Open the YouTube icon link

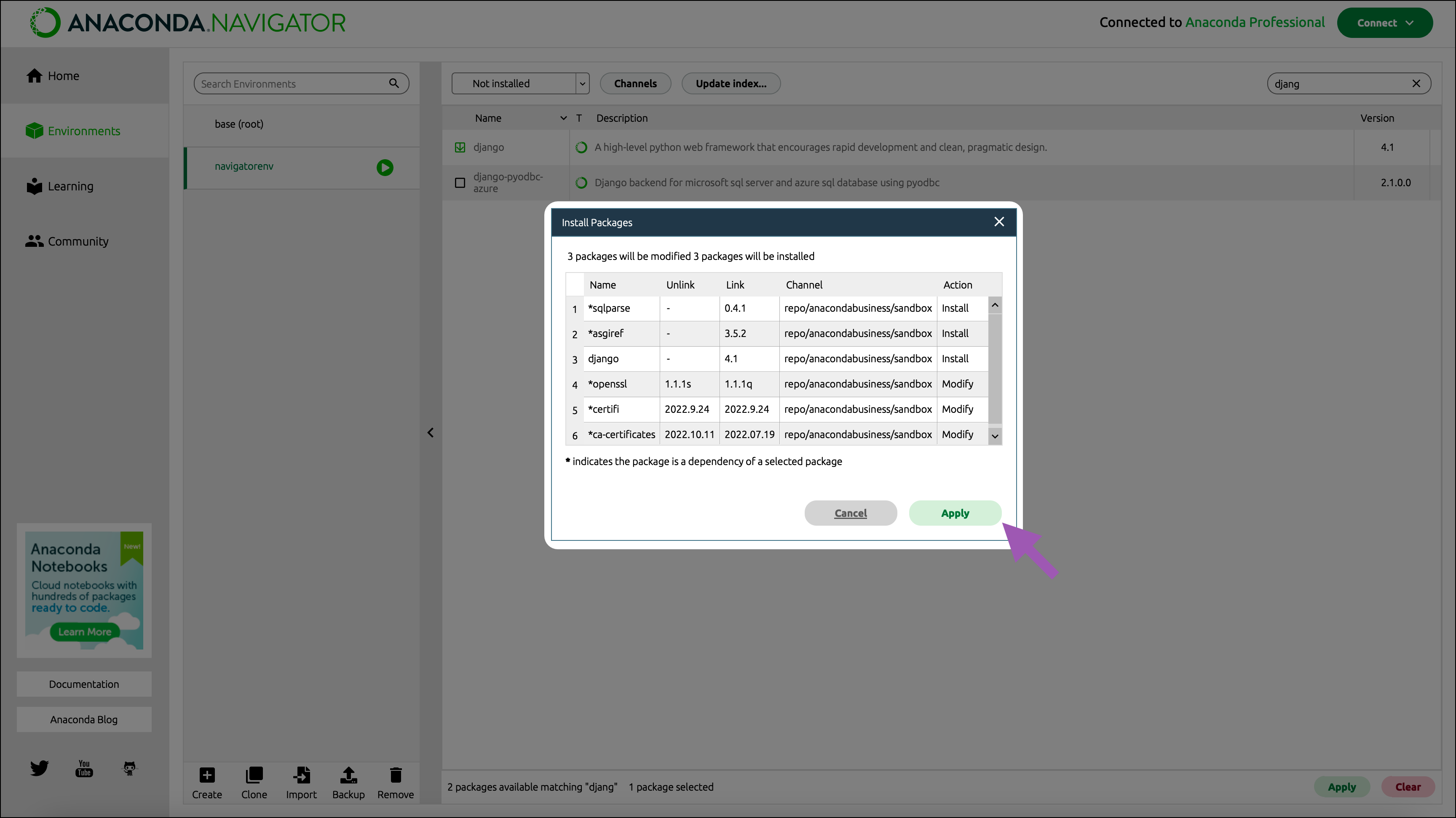point(84,768)
